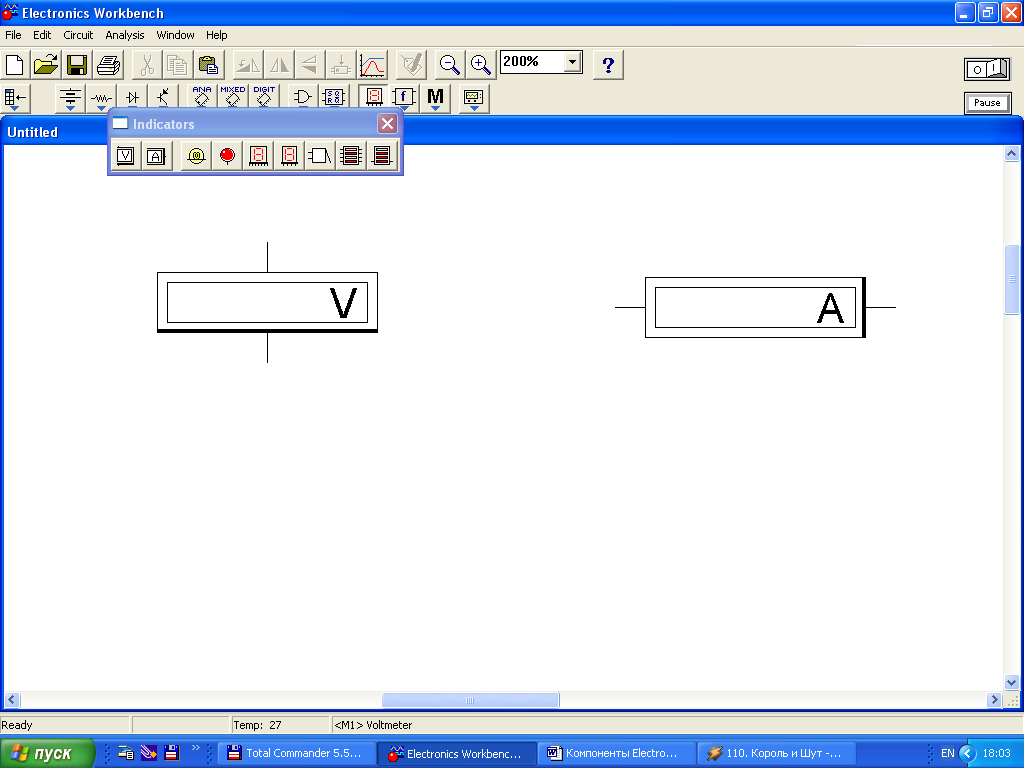Click the vertical scrollbar down arrow
The width and height of the screenshot is (1024, 768).
pyautogui.click(x=1011, y=682)
